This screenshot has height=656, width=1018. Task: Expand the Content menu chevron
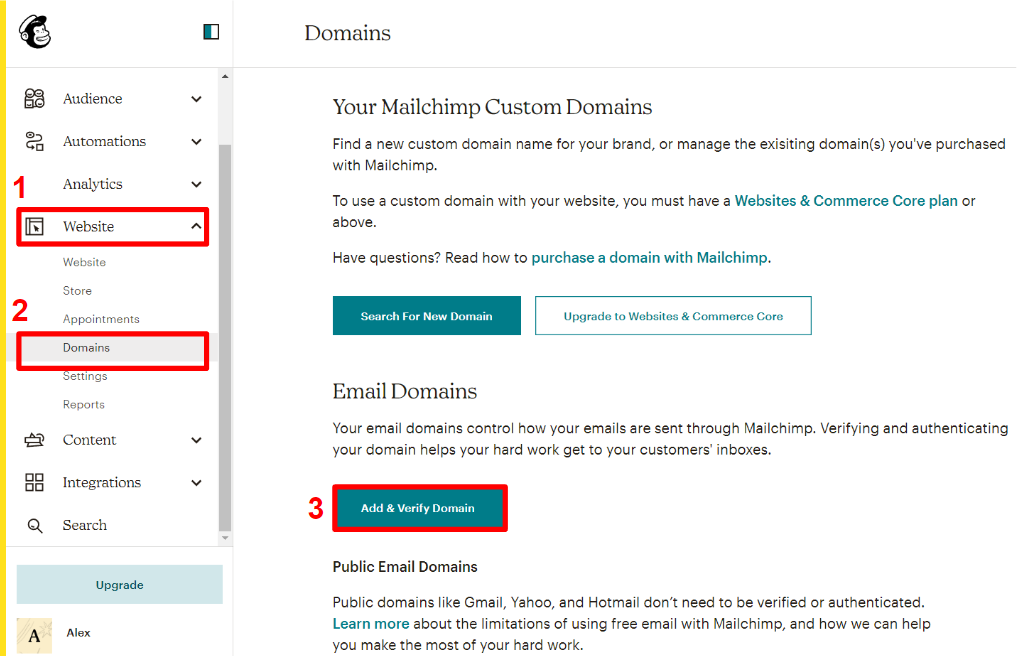(x=196, y=440)
